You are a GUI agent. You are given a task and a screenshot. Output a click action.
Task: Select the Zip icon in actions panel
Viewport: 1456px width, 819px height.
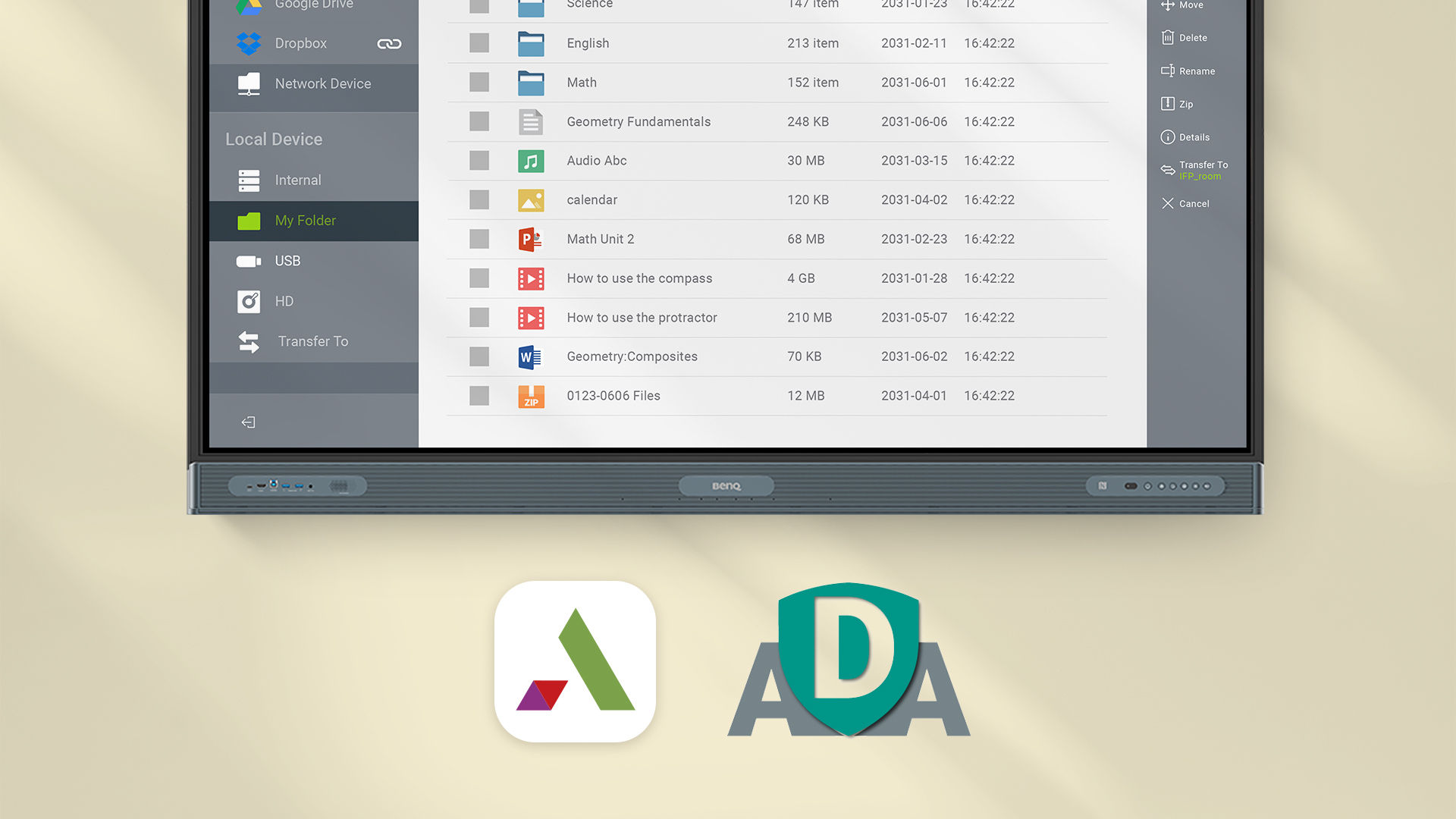(x=1168, y=103)
